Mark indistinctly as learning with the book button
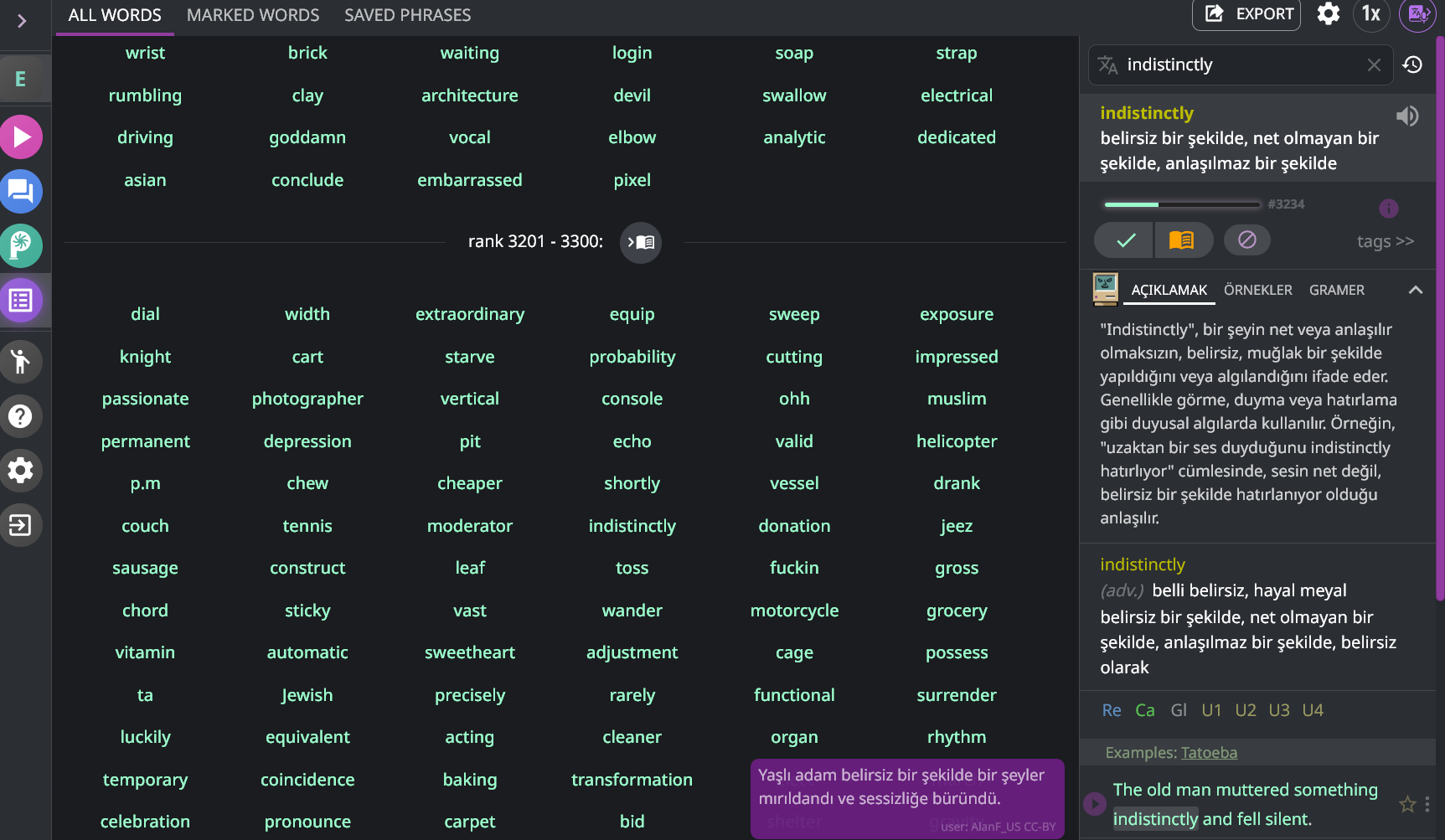 coord(1183,241)
